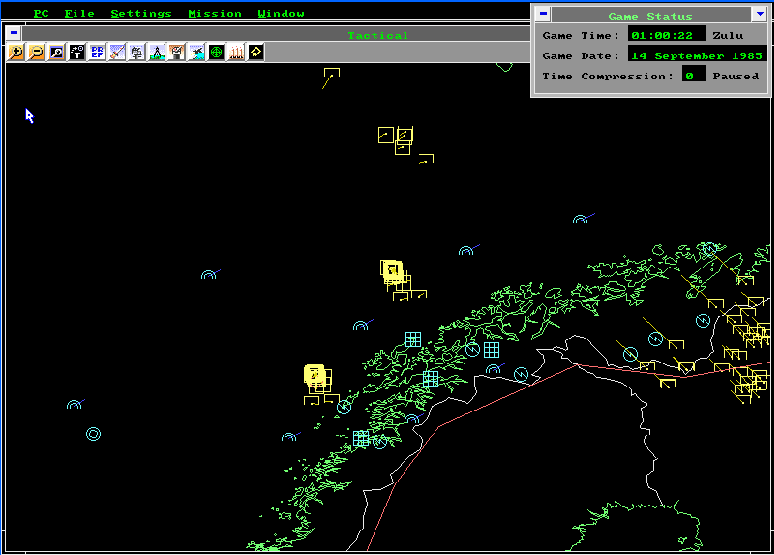The width and height of the screenshot is (774, 555).
Task: Click the aircraft launch toolbar icon
Action: tap(196, 52)
